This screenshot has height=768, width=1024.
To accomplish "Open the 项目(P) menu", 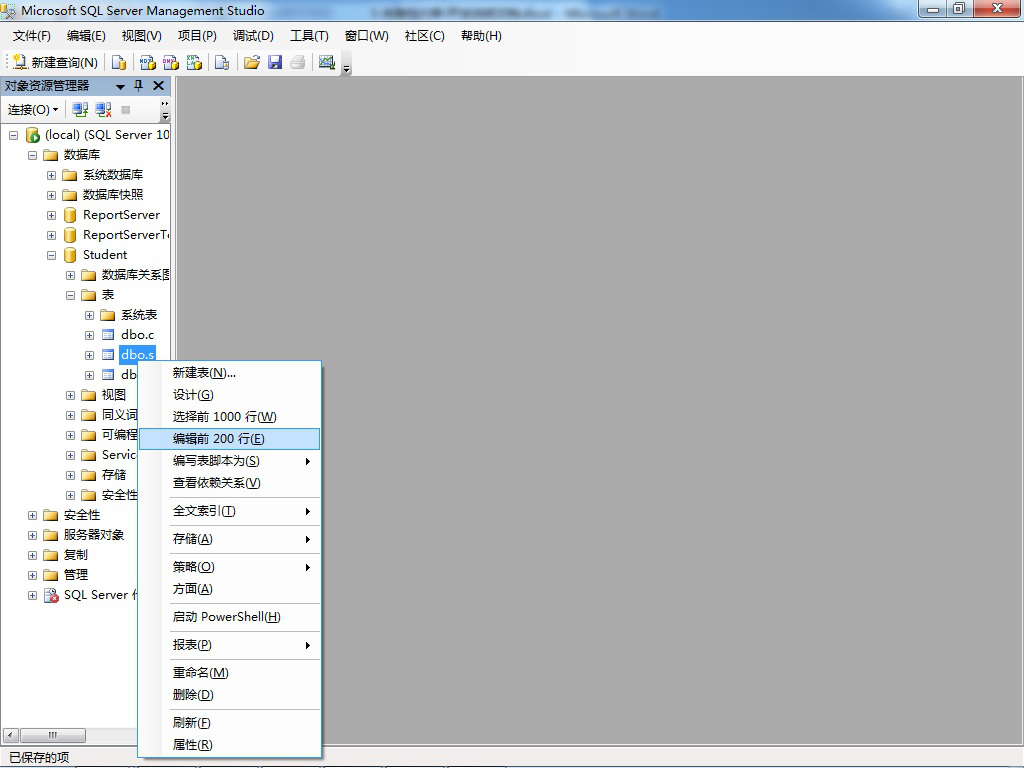I will coord(197,36).
